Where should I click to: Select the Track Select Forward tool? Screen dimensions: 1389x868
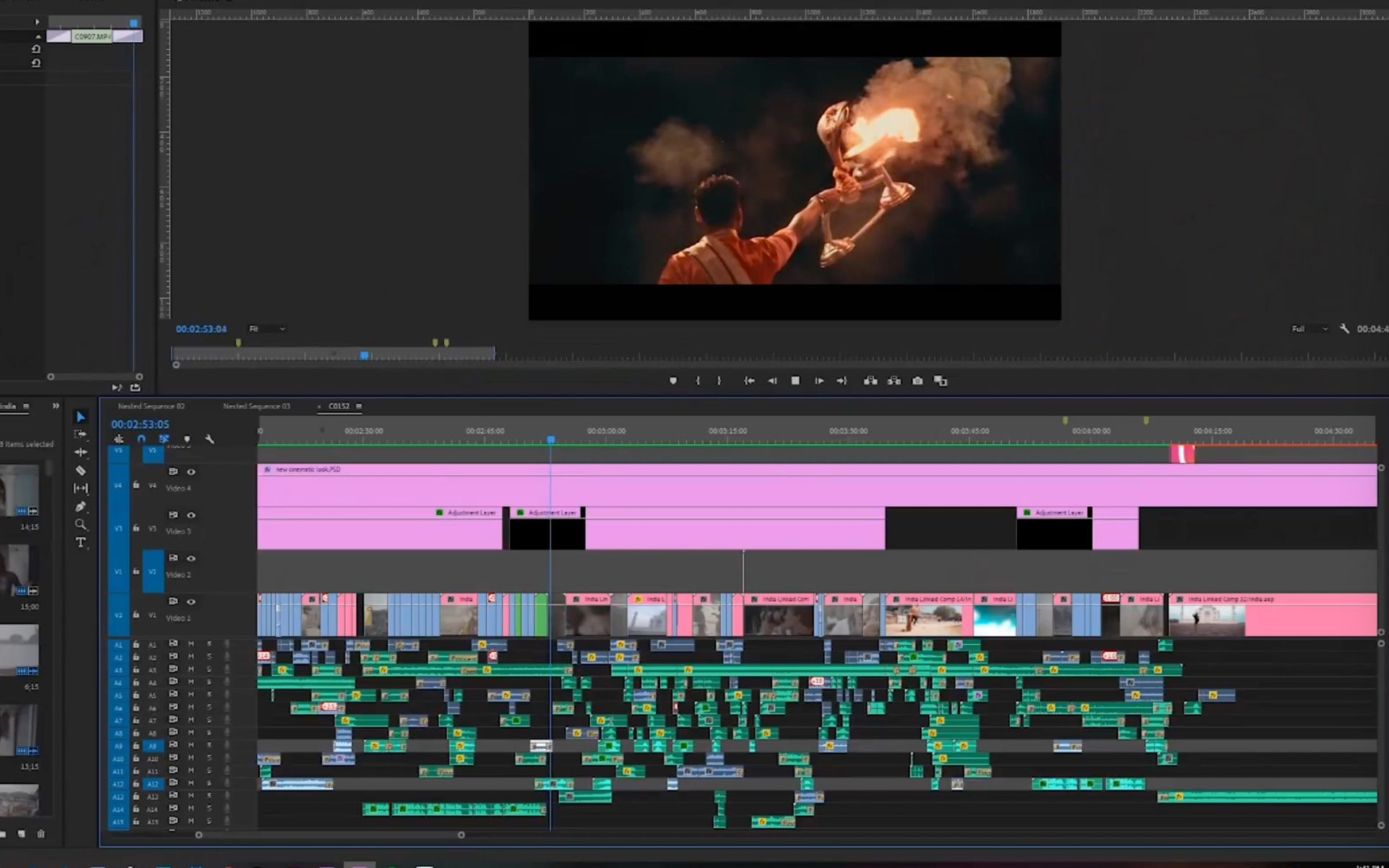pos(81,434)
